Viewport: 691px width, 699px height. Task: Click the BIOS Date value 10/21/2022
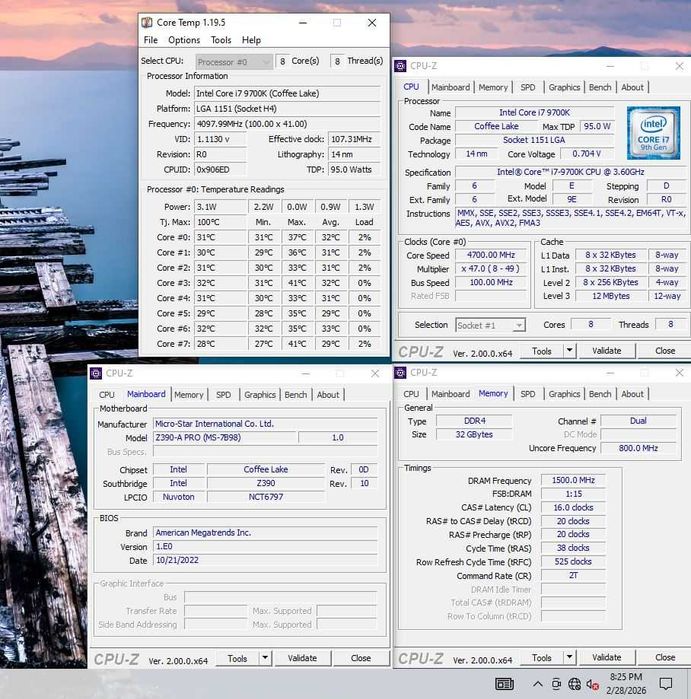pos(265,560)
